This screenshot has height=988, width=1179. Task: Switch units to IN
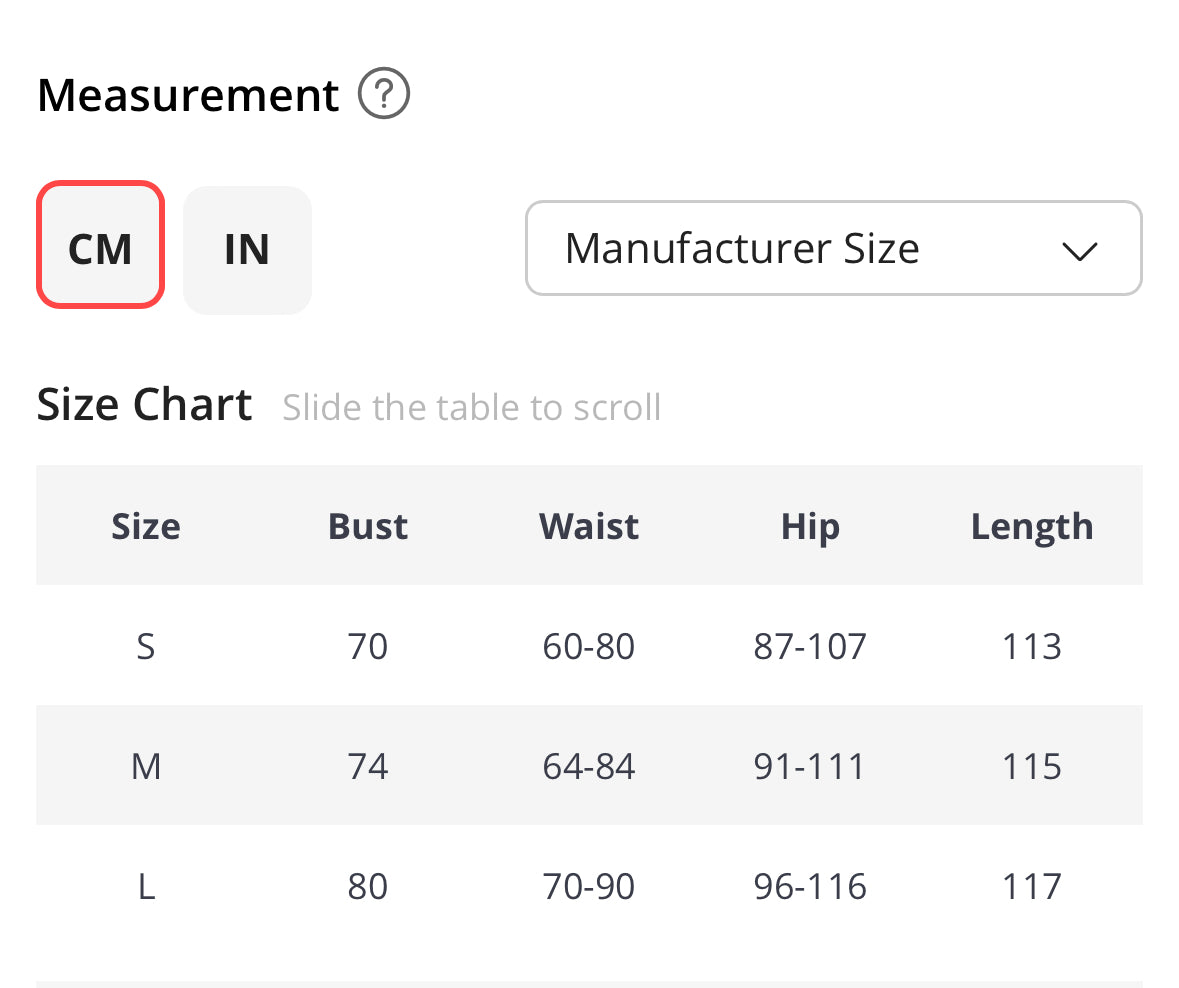point(247,249)
